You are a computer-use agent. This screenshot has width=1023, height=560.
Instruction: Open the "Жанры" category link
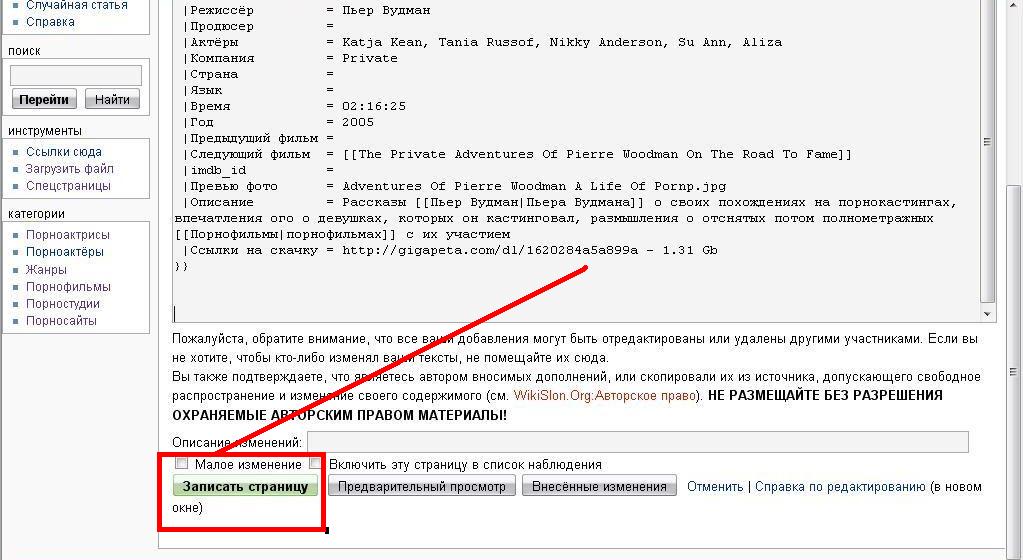(x=47, y=270)
